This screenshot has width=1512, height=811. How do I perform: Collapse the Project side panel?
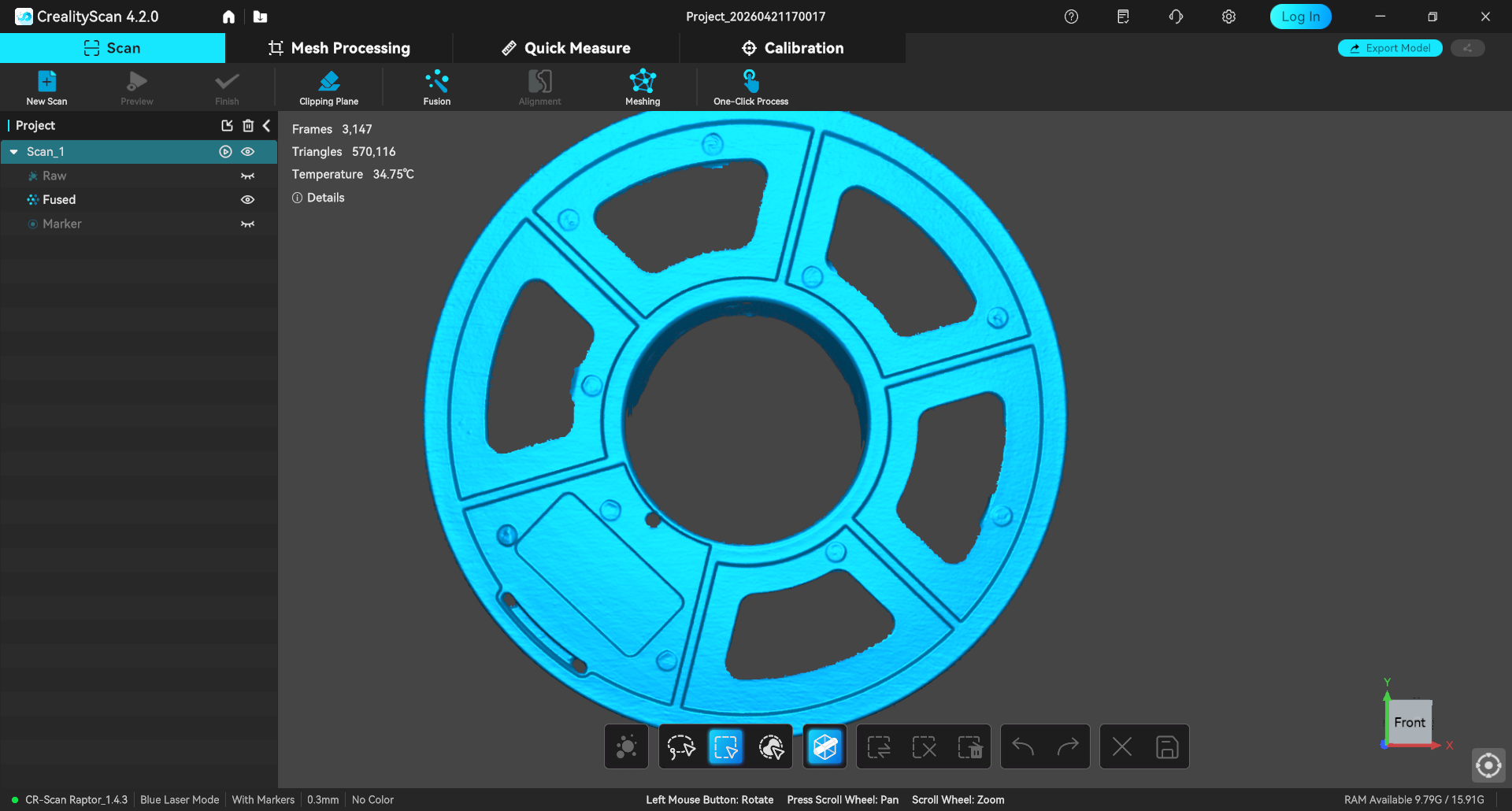click(x=267, y=126)
